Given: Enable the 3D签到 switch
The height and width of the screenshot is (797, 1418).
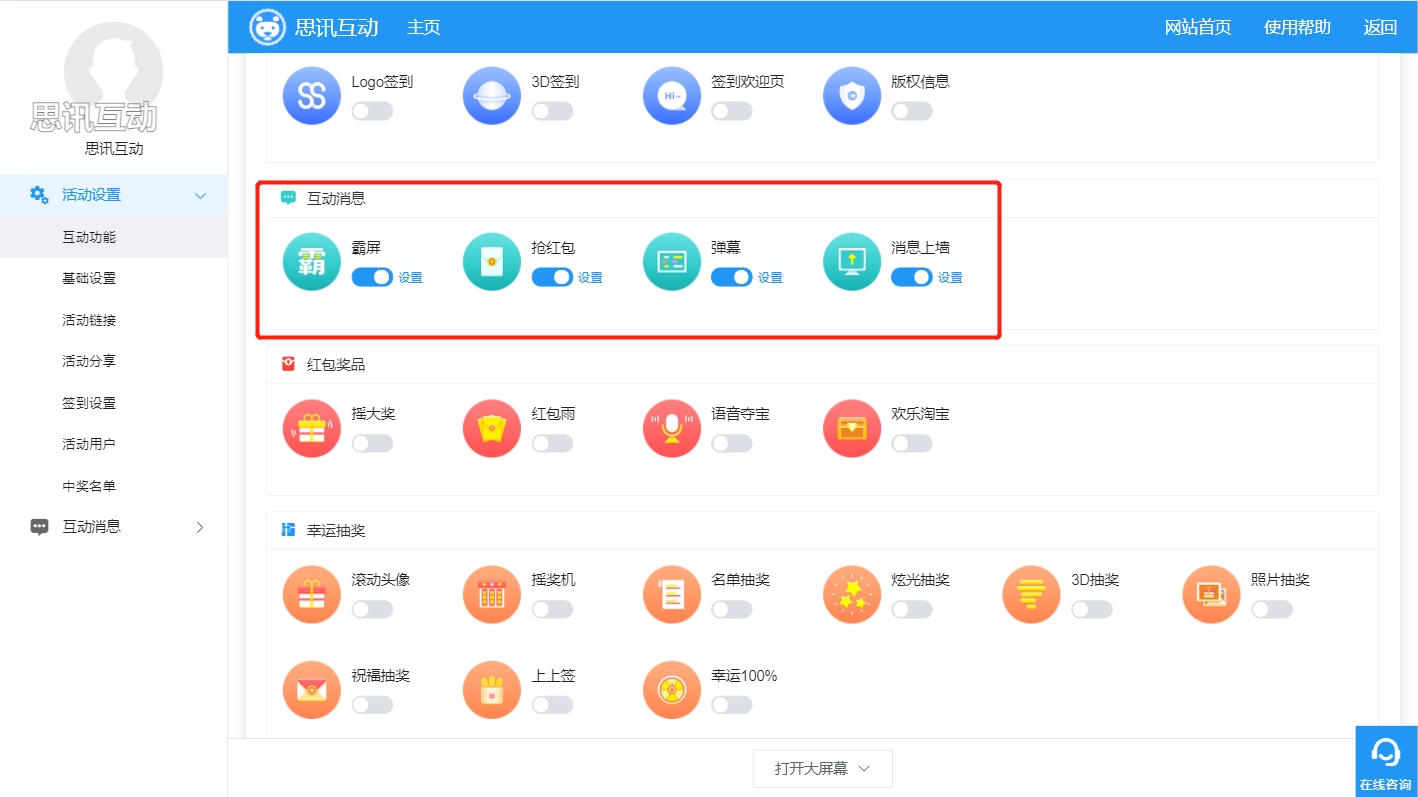Looking at the screenshot, I should 552,111.
